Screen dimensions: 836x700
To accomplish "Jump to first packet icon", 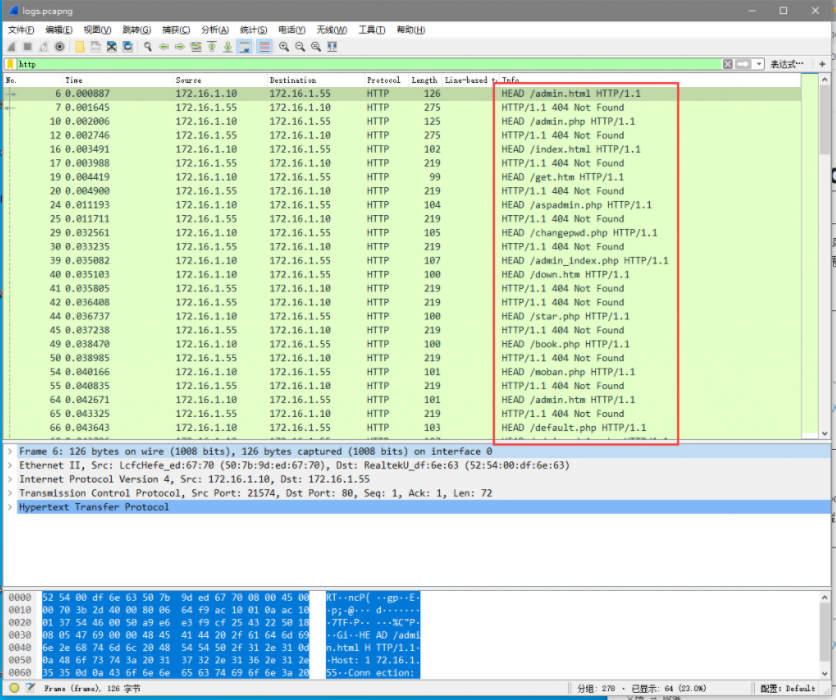I will coord(212,47).
